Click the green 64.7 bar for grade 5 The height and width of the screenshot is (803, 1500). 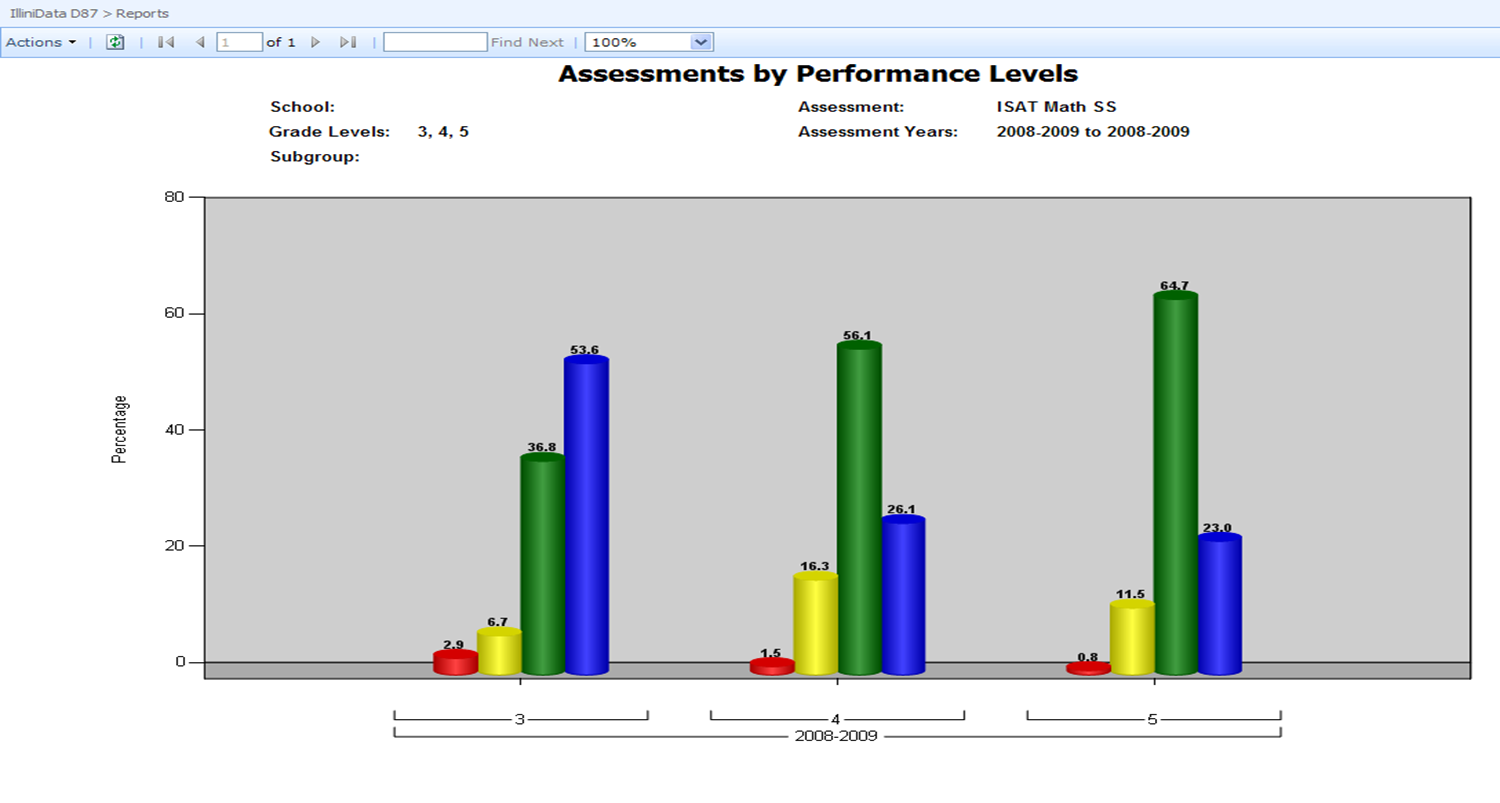1175,483
